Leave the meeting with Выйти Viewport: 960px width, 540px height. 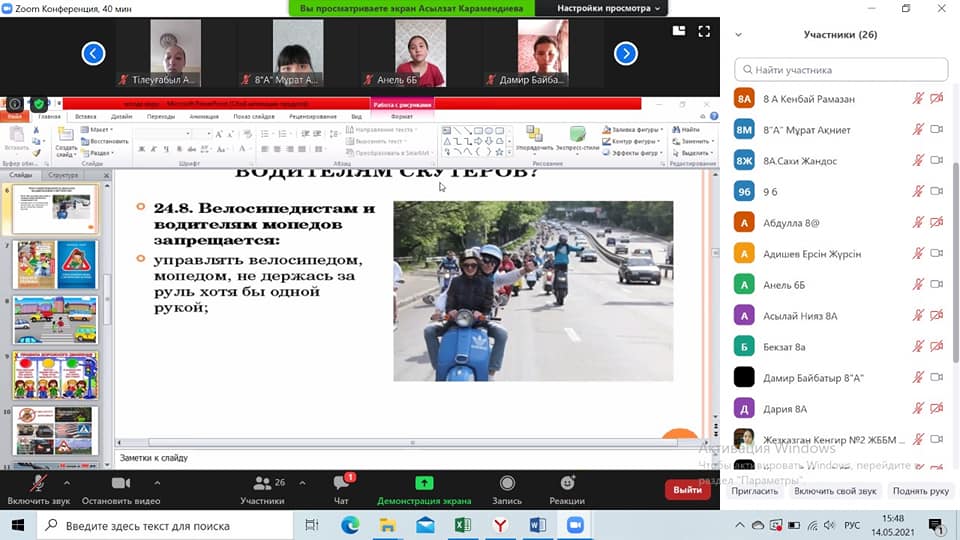[x=687, y=490]
